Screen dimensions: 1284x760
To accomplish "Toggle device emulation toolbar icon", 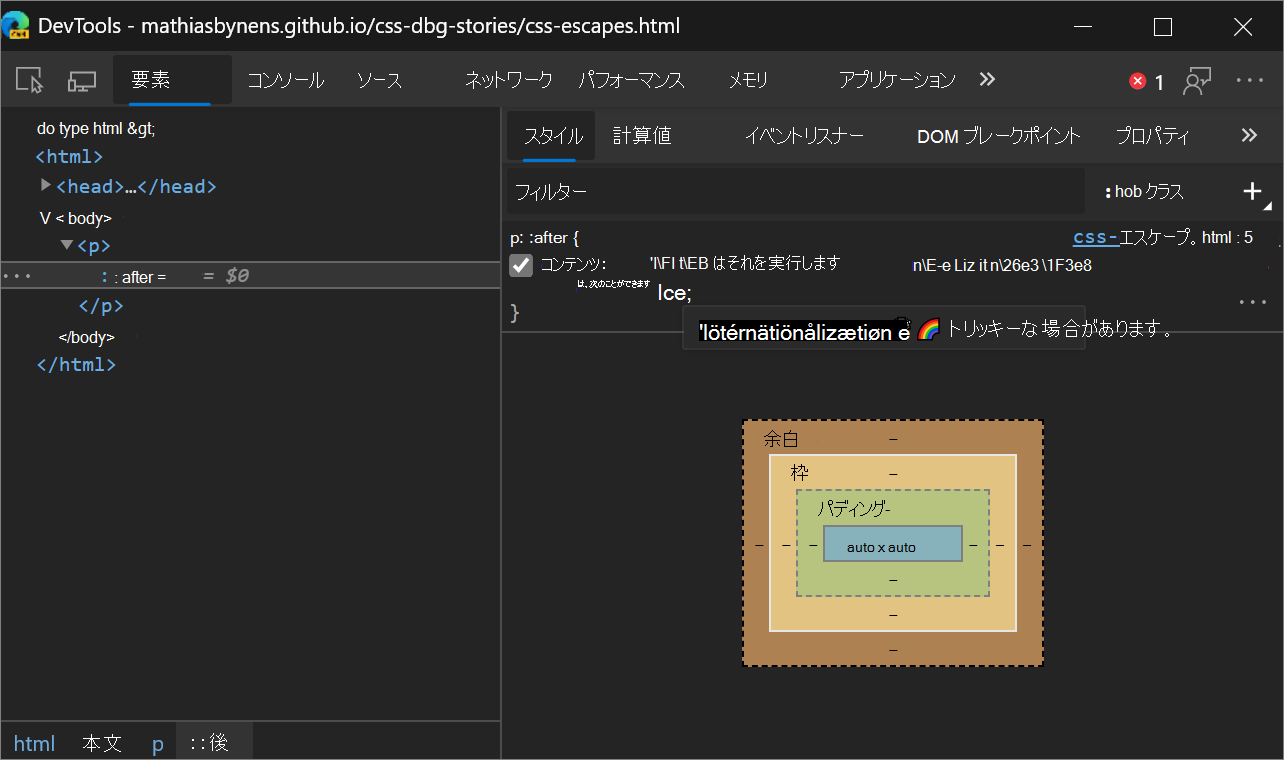I will pyautogui.click(x=82, y=81).
